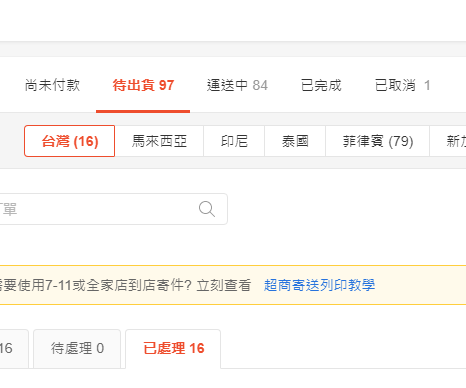This screenshot has height=388, width=466.
Task: Switch to the 待處理 0 sub-tab
Action: click(x=77, y=349)
